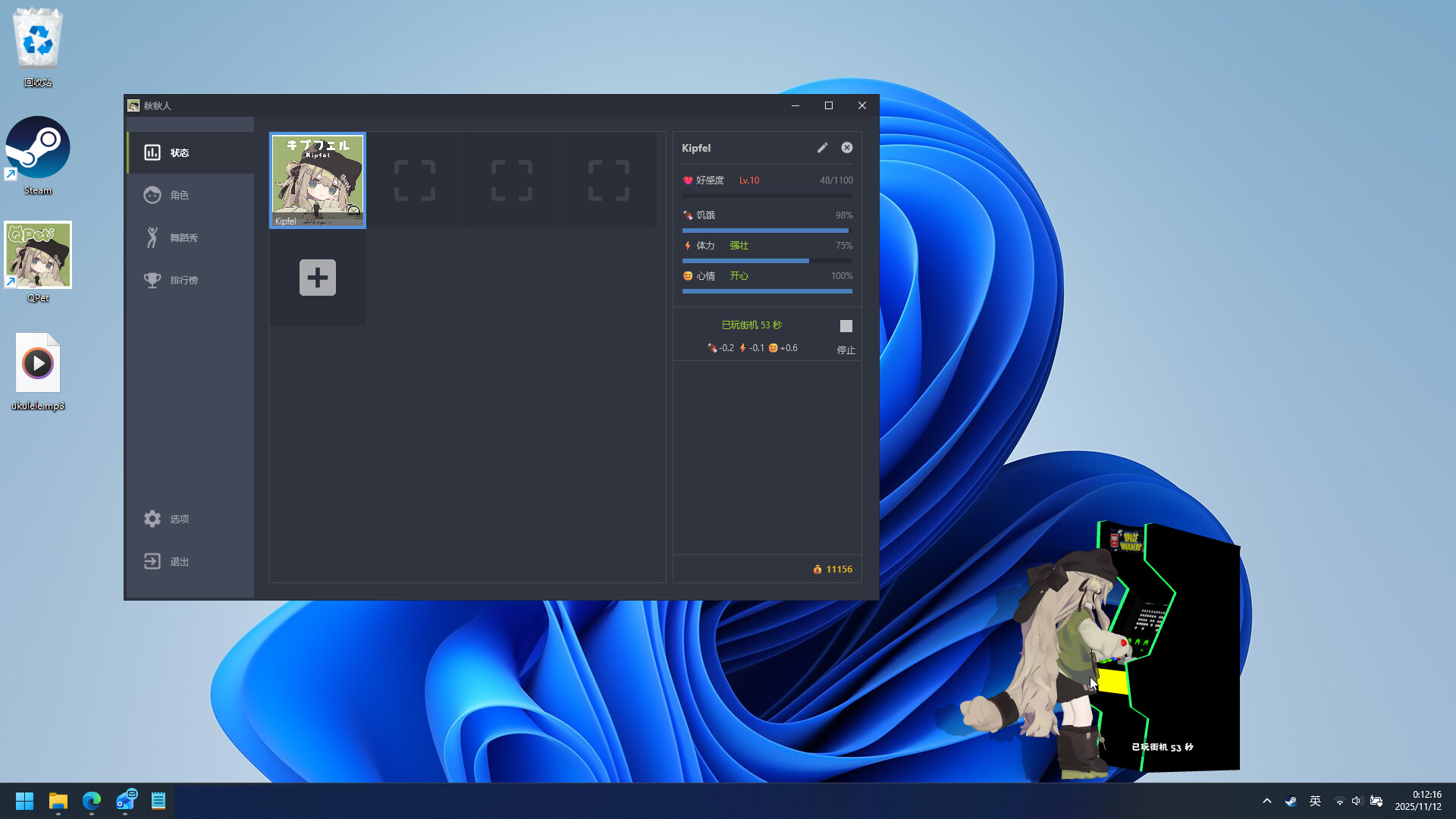1456x819 pixels.
Task: Expand the hidden tray icons chevron
Action: (x=1266, y=800)
